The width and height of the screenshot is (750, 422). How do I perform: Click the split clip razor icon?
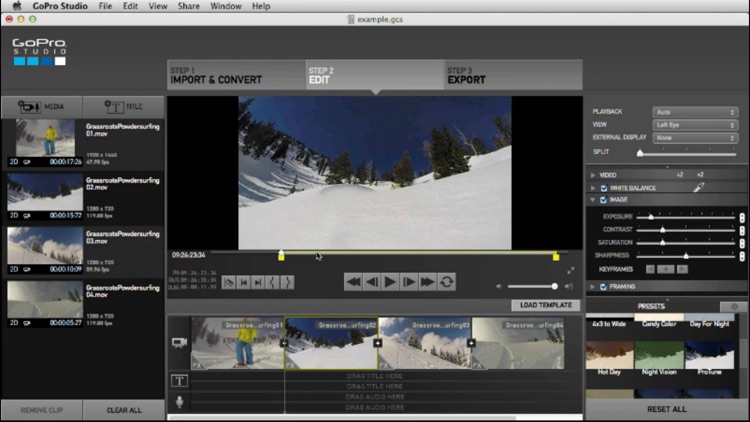coord(229,282)
